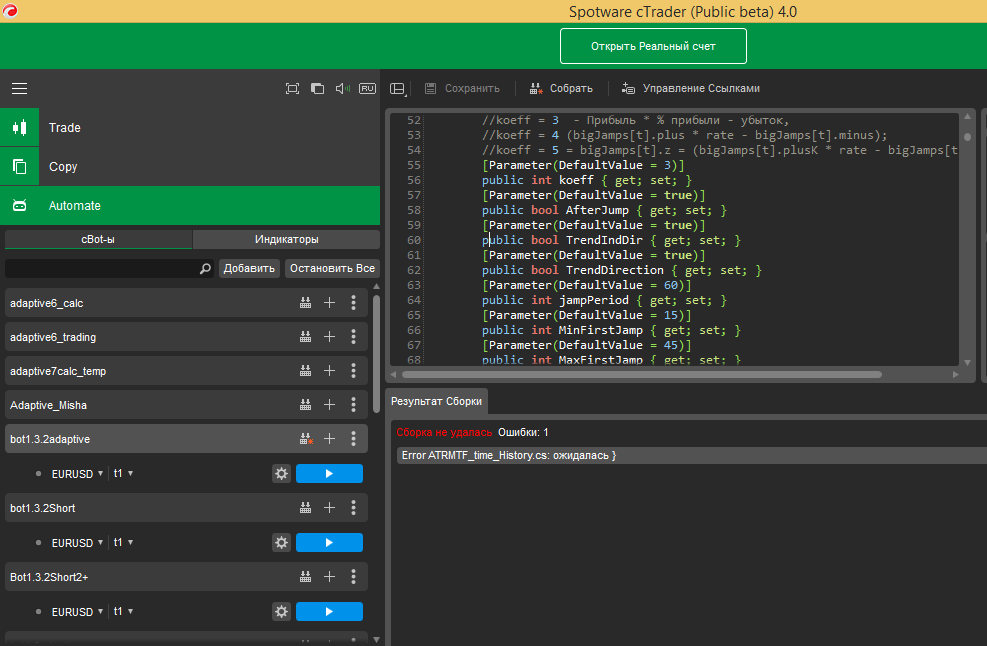Click the Сохранить save button
This screenshot has height=646, width=987.
pyautogui.click(x=463, y=89)
